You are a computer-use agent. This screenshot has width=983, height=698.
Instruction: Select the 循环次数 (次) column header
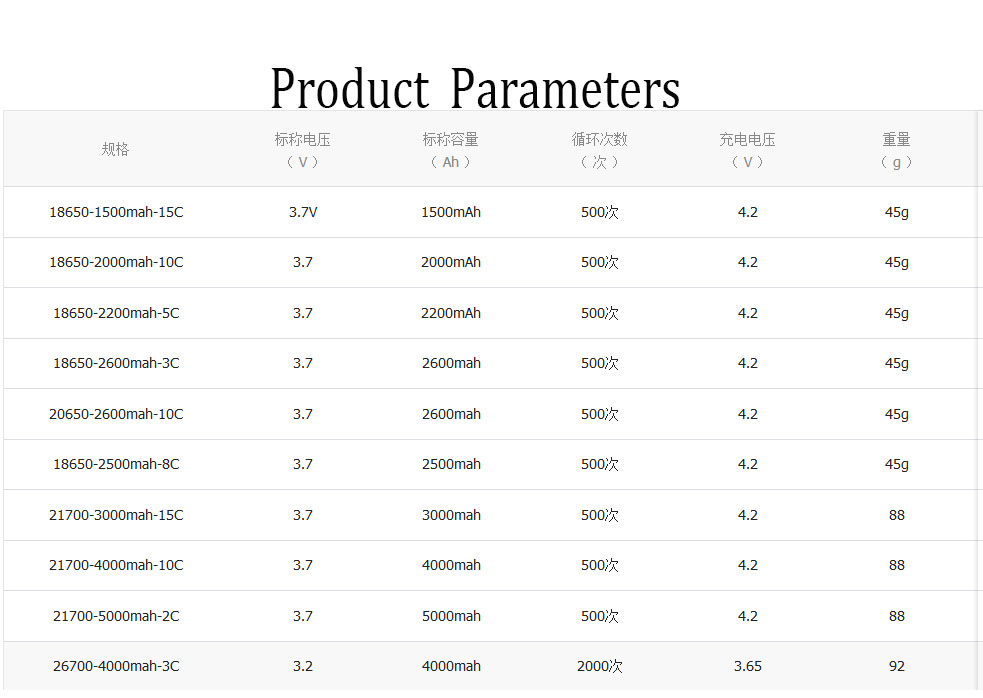point(599,151)
